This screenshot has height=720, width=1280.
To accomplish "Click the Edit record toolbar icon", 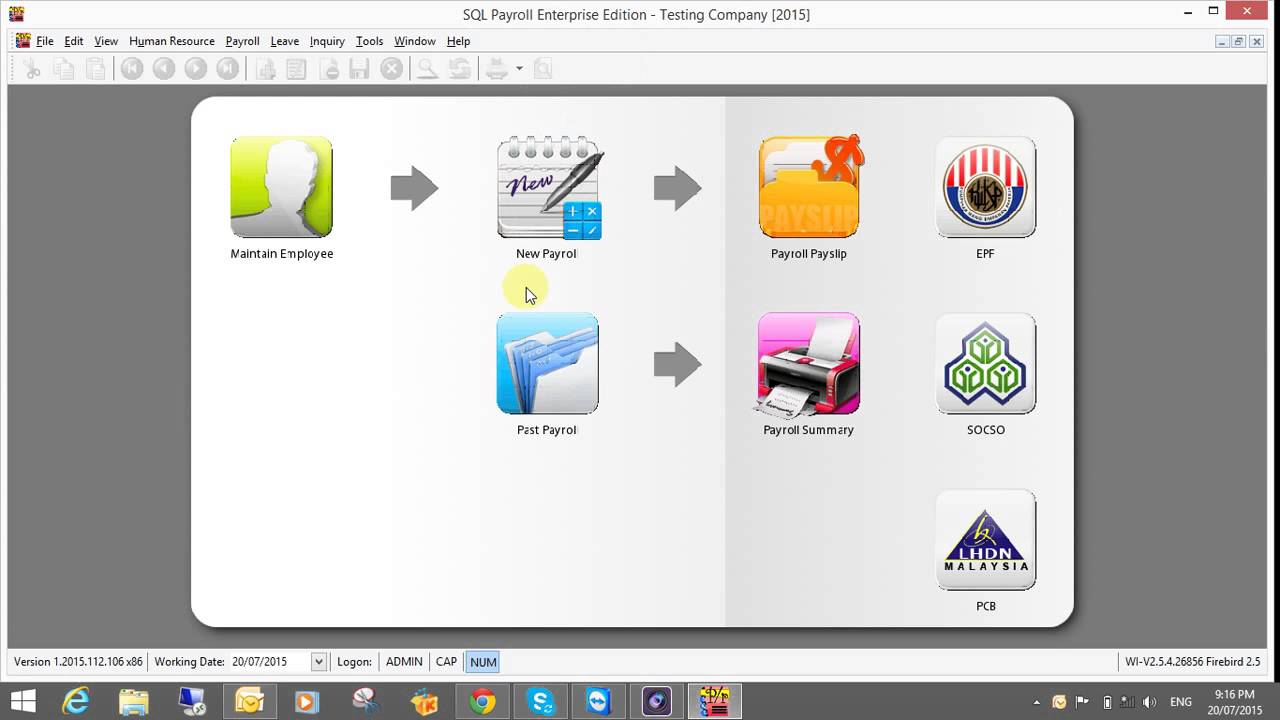I will tap(296, 68).
